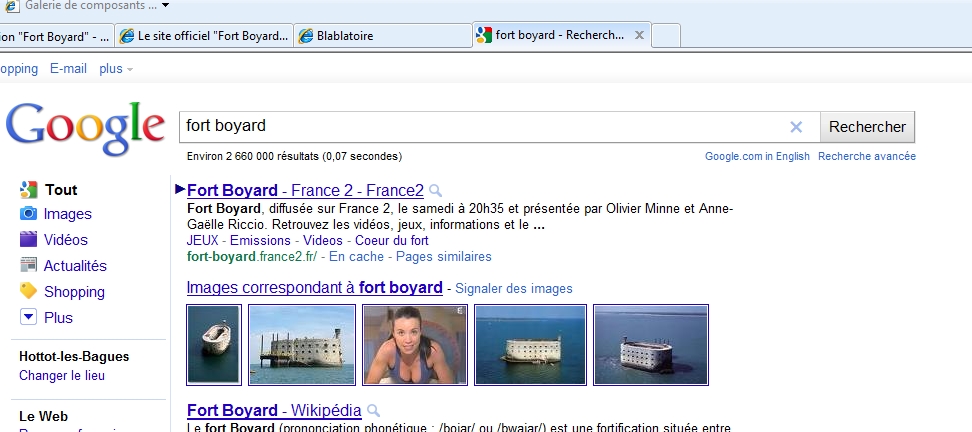
Task: Select Images in the left sidebar
Action: pos(68,214)
